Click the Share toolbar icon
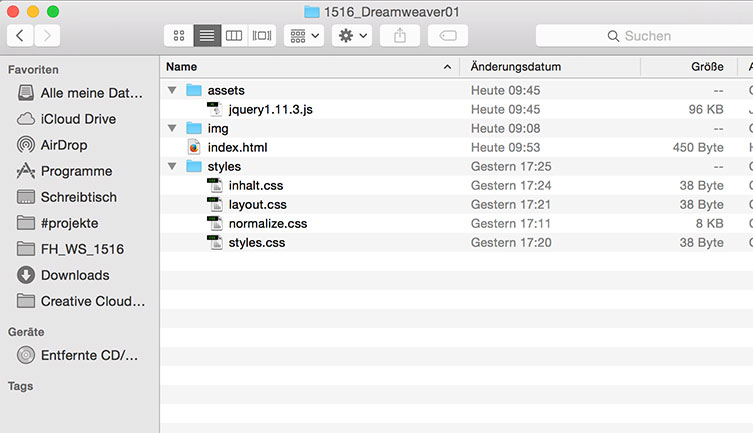The height and width of the screenshot is (433, 753). click(x=400, y=35)
